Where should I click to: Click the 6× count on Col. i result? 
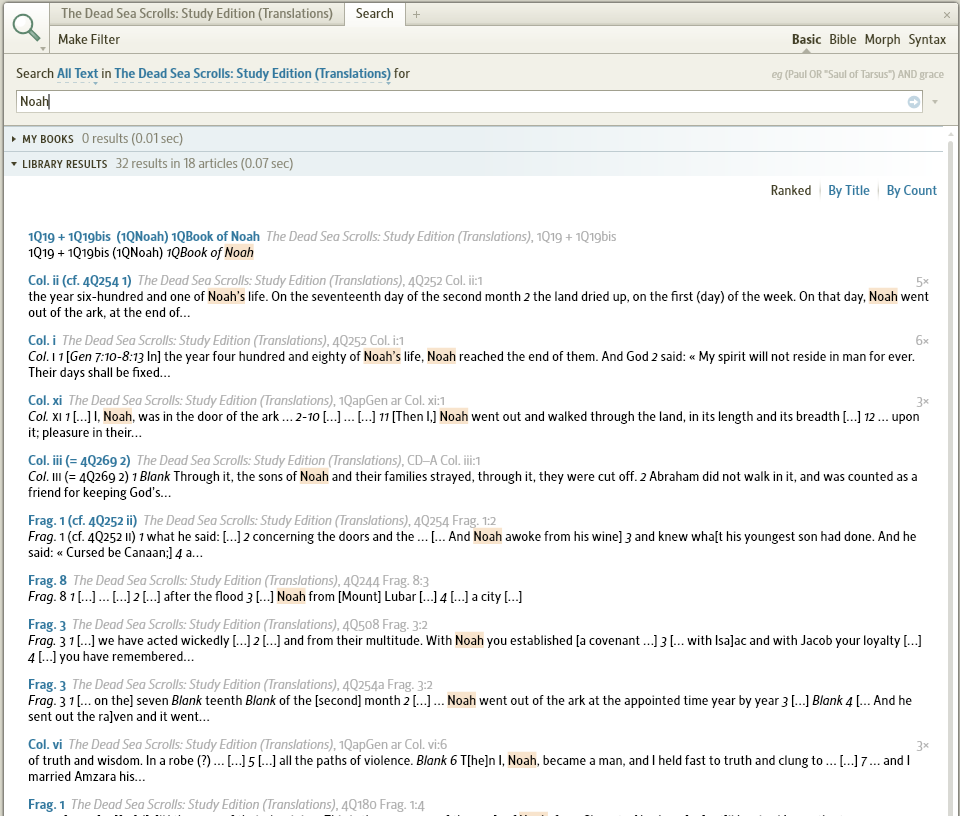click(922, 342)
